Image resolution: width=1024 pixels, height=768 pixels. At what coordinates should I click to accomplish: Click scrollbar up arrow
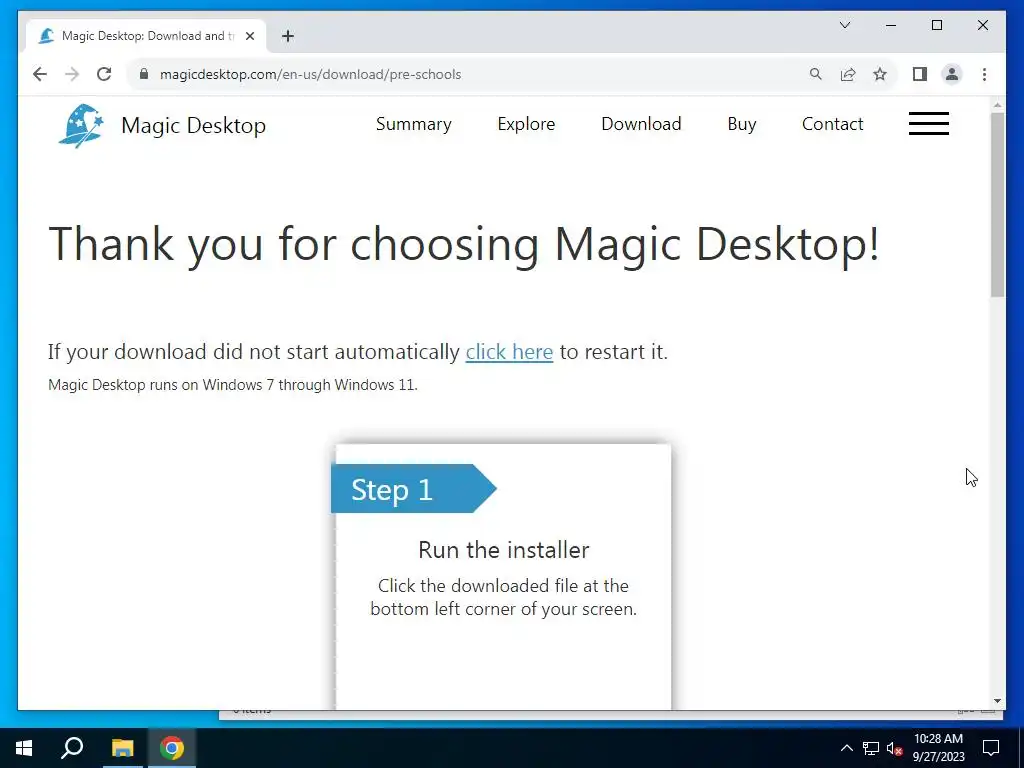997,104
